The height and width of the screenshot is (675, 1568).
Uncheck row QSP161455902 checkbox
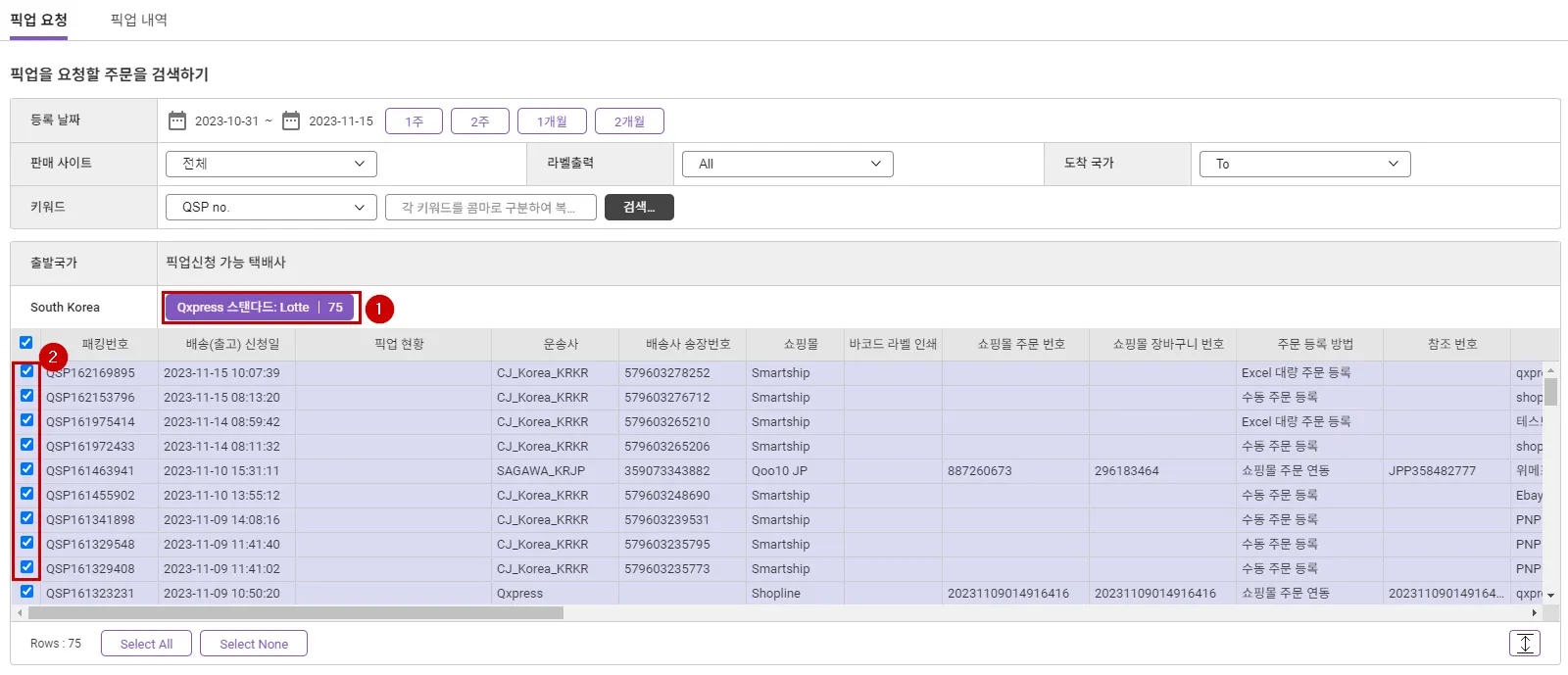click(x=26, y=494)
